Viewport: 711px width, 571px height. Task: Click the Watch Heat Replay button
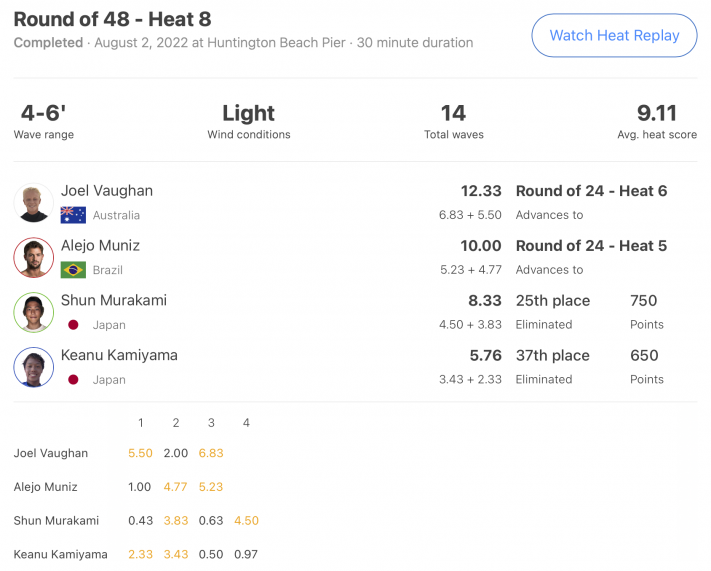pos(614,35)
